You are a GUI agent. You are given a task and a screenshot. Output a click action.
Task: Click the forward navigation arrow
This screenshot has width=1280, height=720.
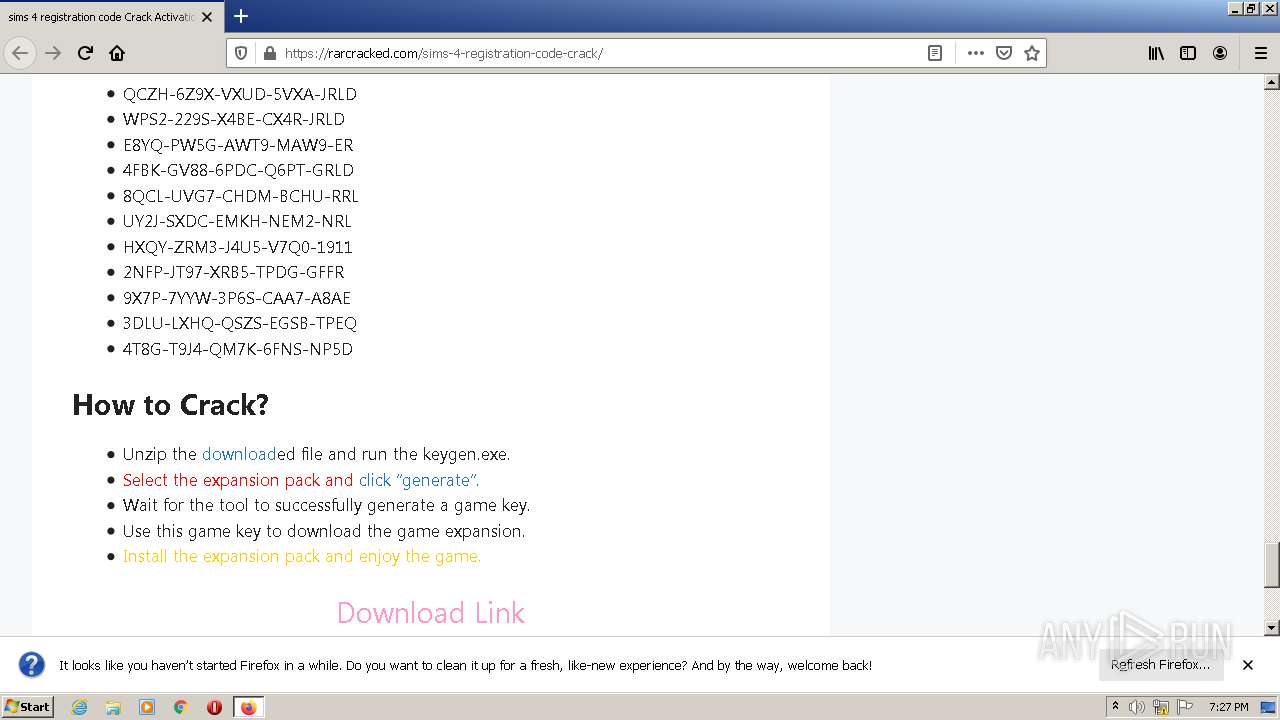click(53, 53)
